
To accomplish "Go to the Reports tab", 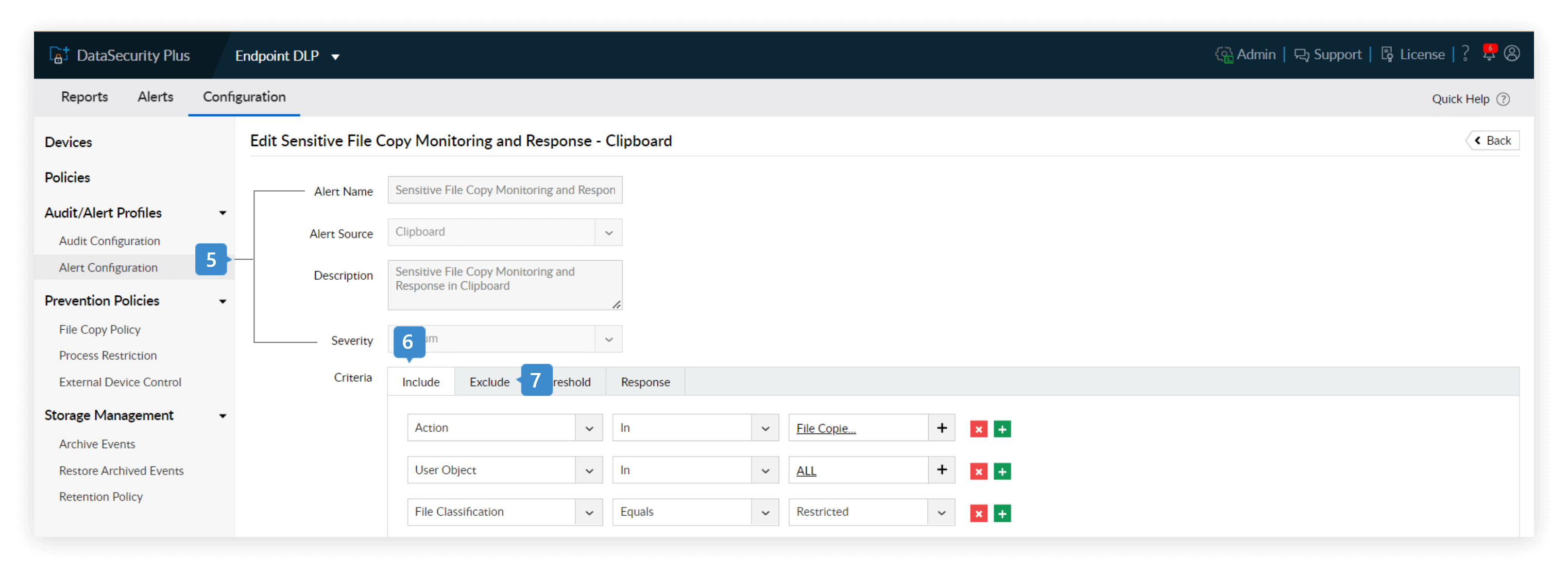I will [84, 97].
